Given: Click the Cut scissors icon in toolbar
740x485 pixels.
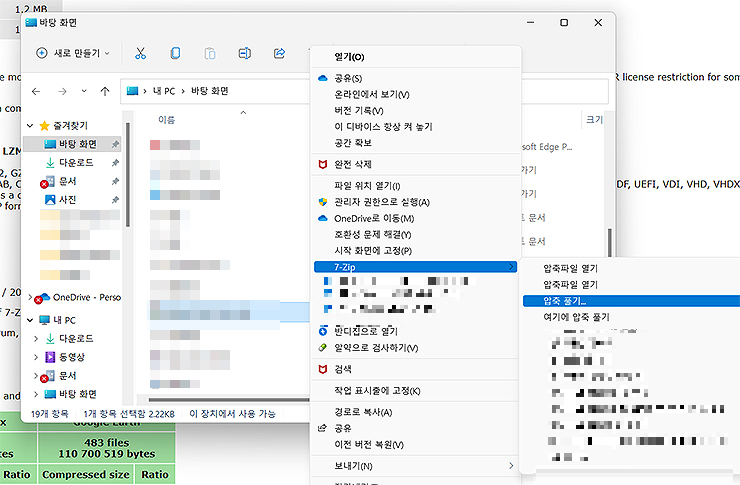Looking at the screenshot, I should pos(140,53).
